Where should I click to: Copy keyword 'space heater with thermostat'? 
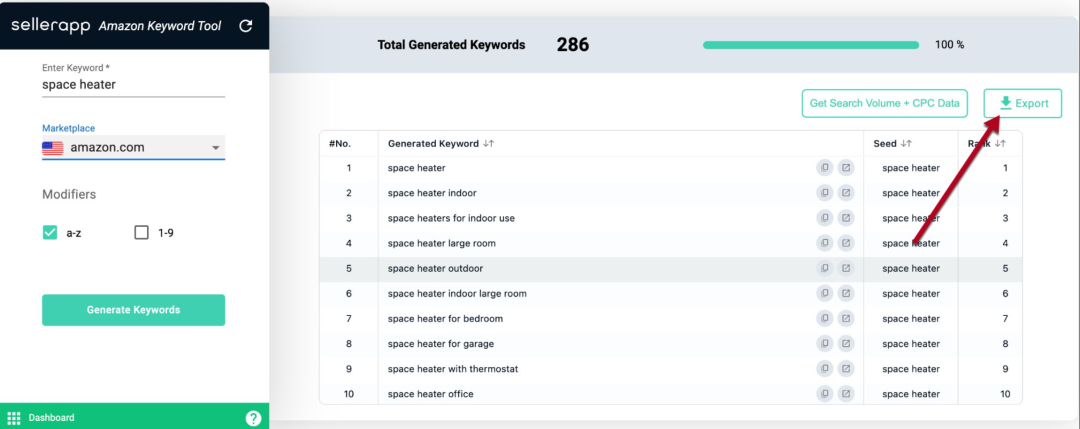(x=824, y=369)
